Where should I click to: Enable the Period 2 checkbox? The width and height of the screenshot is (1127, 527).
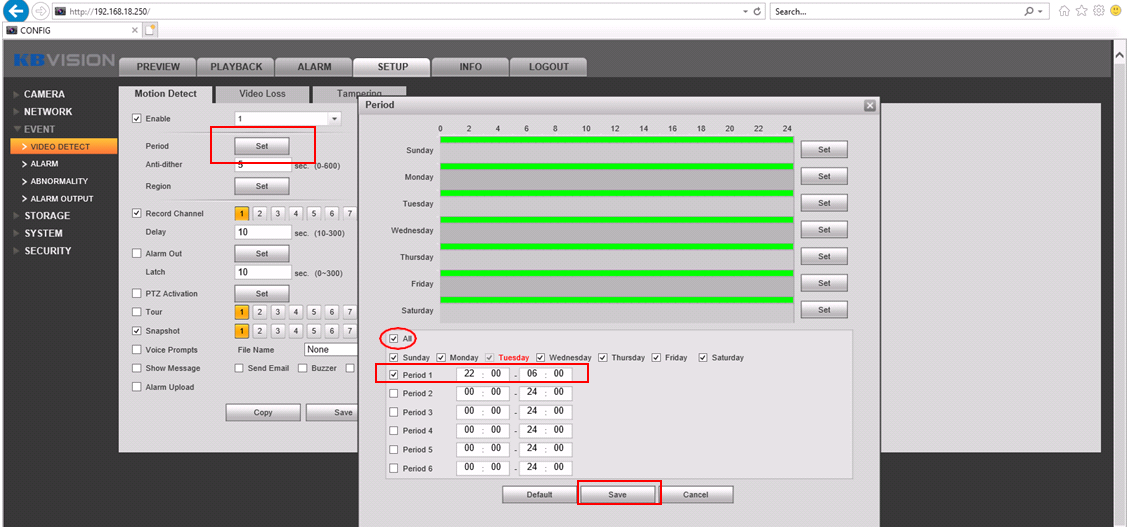click(x=394, y=393)
